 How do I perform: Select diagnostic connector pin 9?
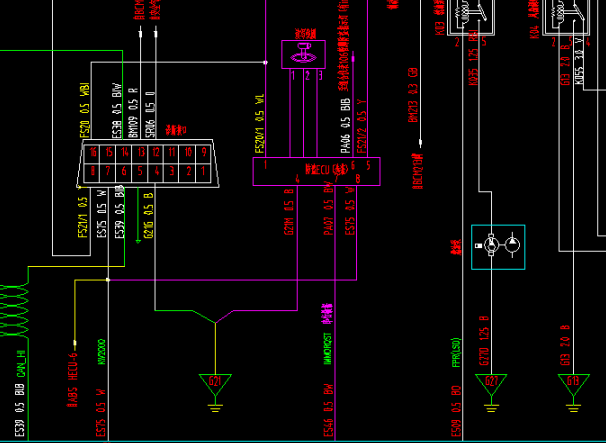coord(204,152)
